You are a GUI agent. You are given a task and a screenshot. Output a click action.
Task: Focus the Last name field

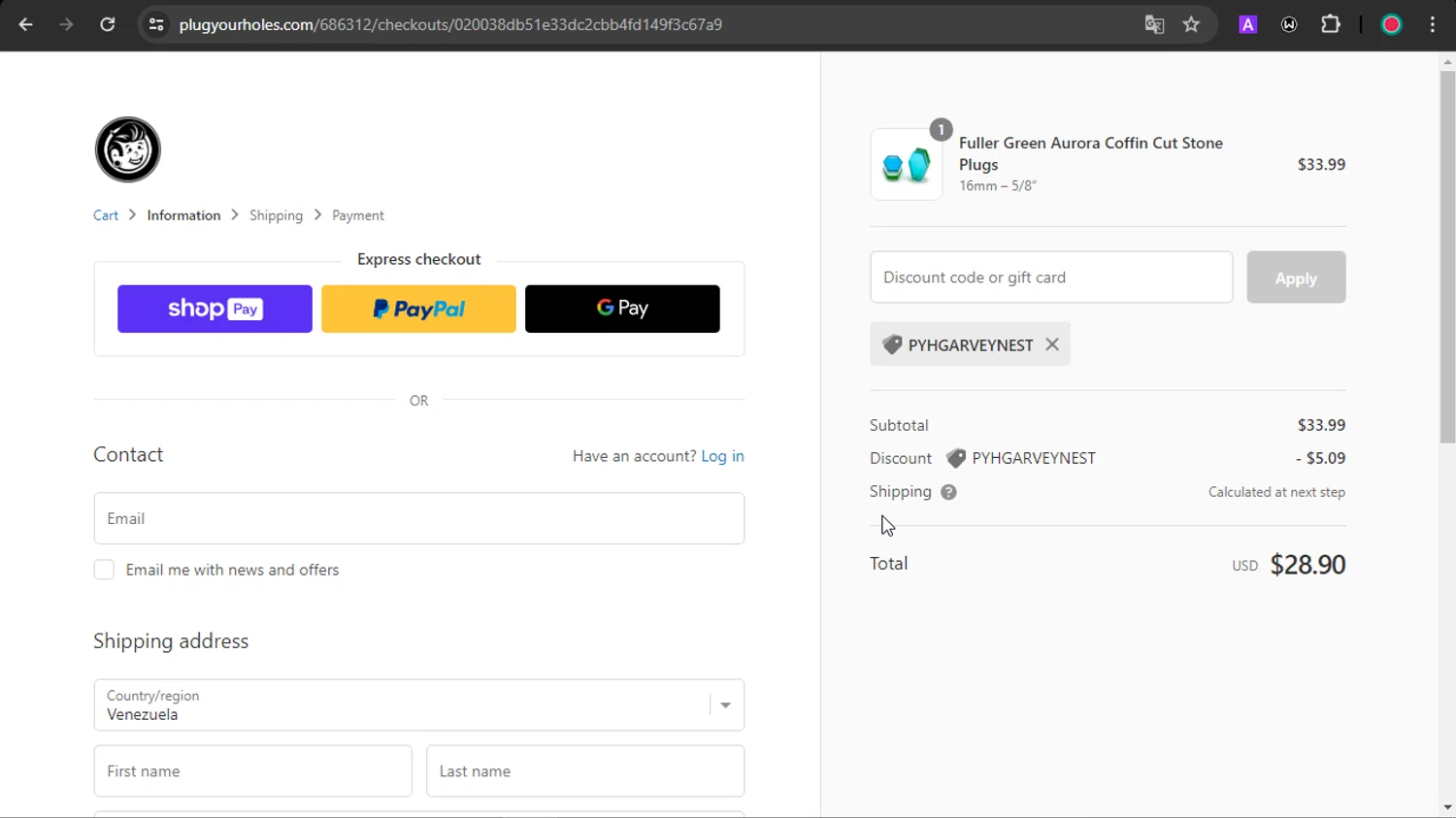pos(585,771)
